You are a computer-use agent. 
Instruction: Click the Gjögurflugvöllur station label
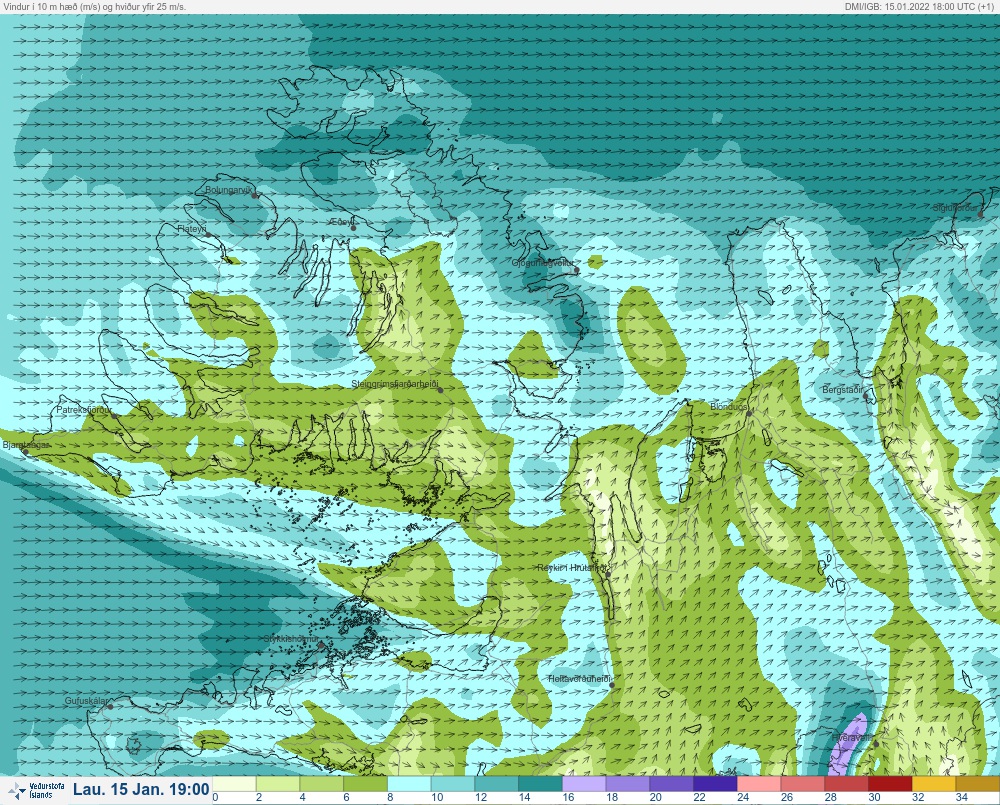(x=543, y=263)
